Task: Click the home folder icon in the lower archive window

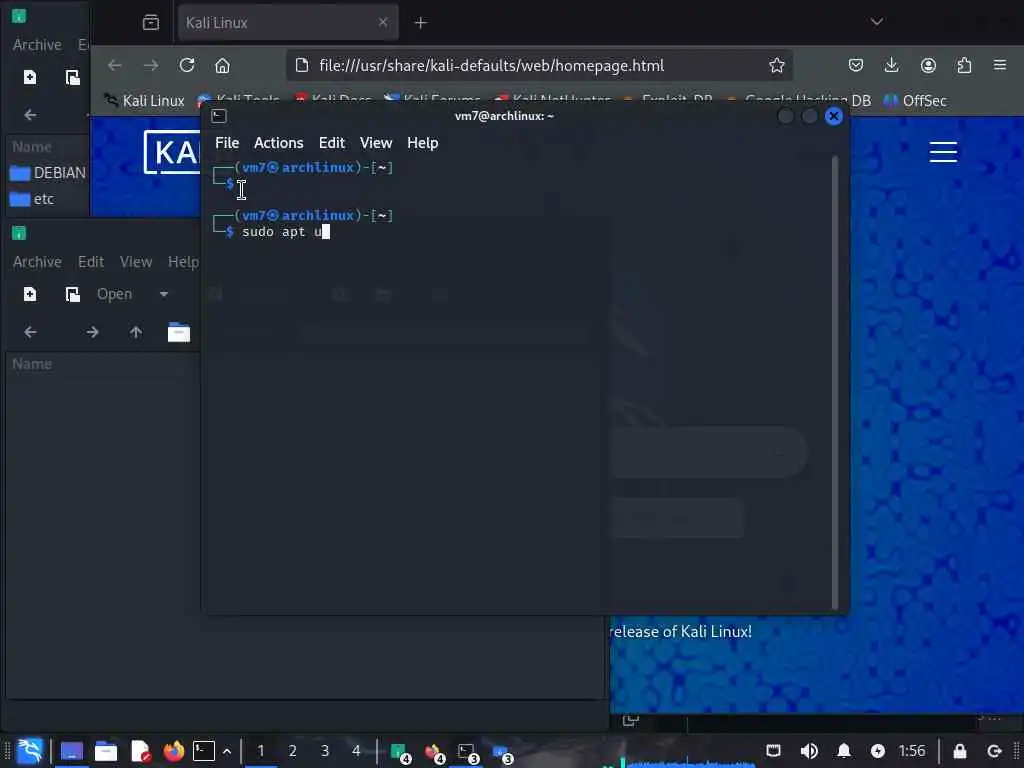Action: pyautogui.click(x=178, y=332)
